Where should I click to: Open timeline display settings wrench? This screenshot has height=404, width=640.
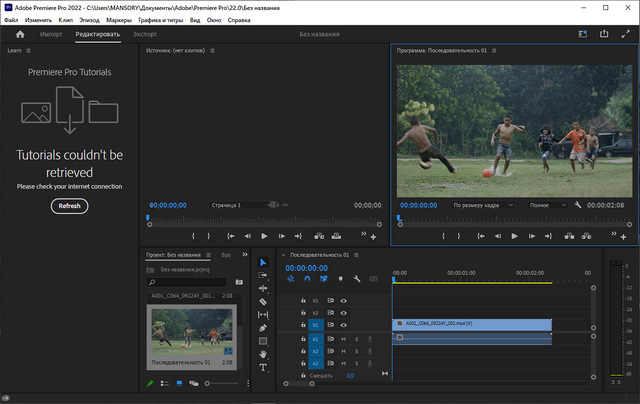355,279
